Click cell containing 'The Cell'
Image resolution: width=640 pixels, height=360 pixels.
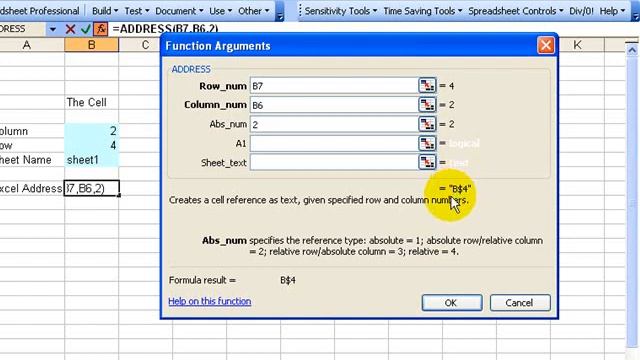coord(91,102)
